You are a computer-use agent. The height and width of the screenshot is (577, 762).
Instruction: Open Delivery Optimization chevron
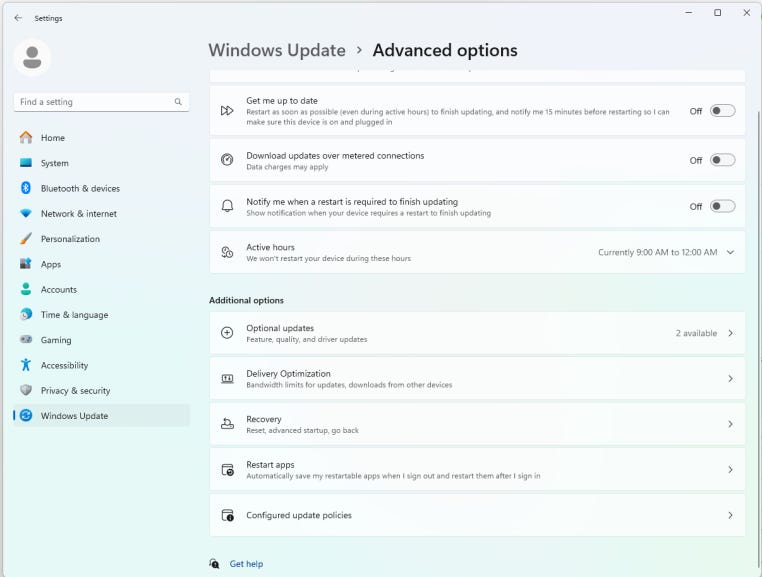[x=730, y=379]
